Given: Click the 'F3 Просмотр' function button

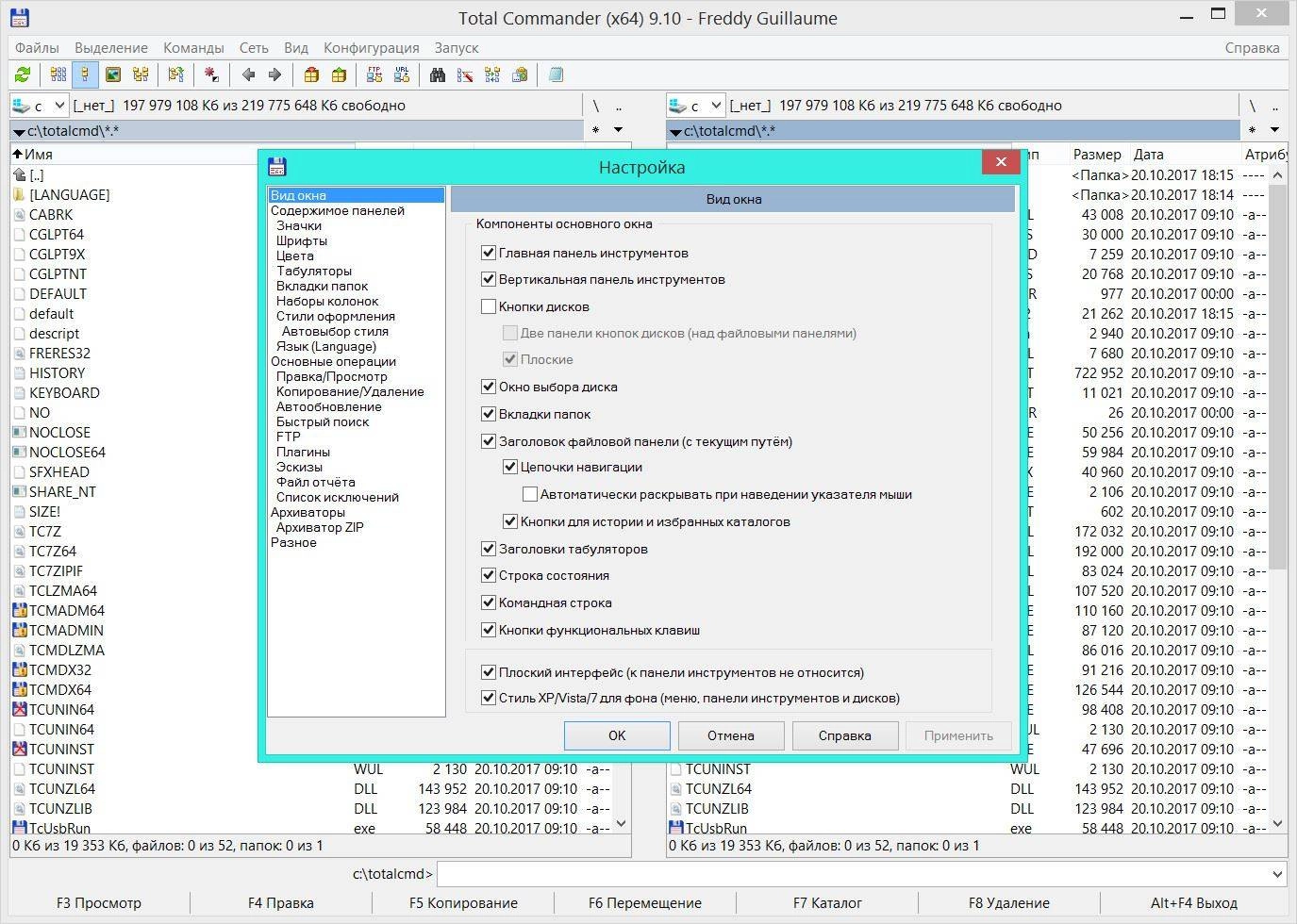Looking at the screenshot, I should pyautogui.click(x=99, y=902).
